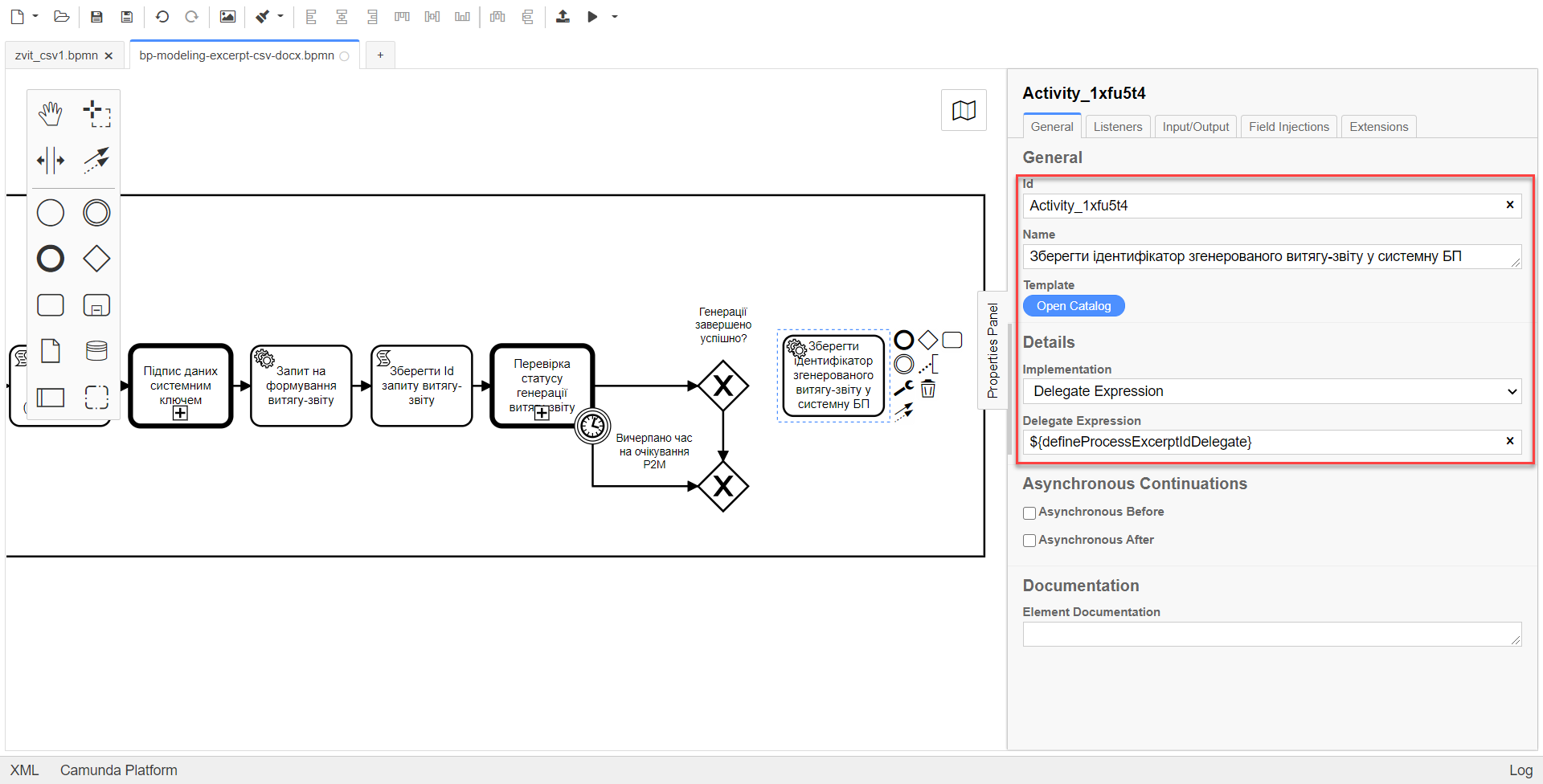Open the set color tool
Viewport: 1543px width, 784px height.
[263, 16]
